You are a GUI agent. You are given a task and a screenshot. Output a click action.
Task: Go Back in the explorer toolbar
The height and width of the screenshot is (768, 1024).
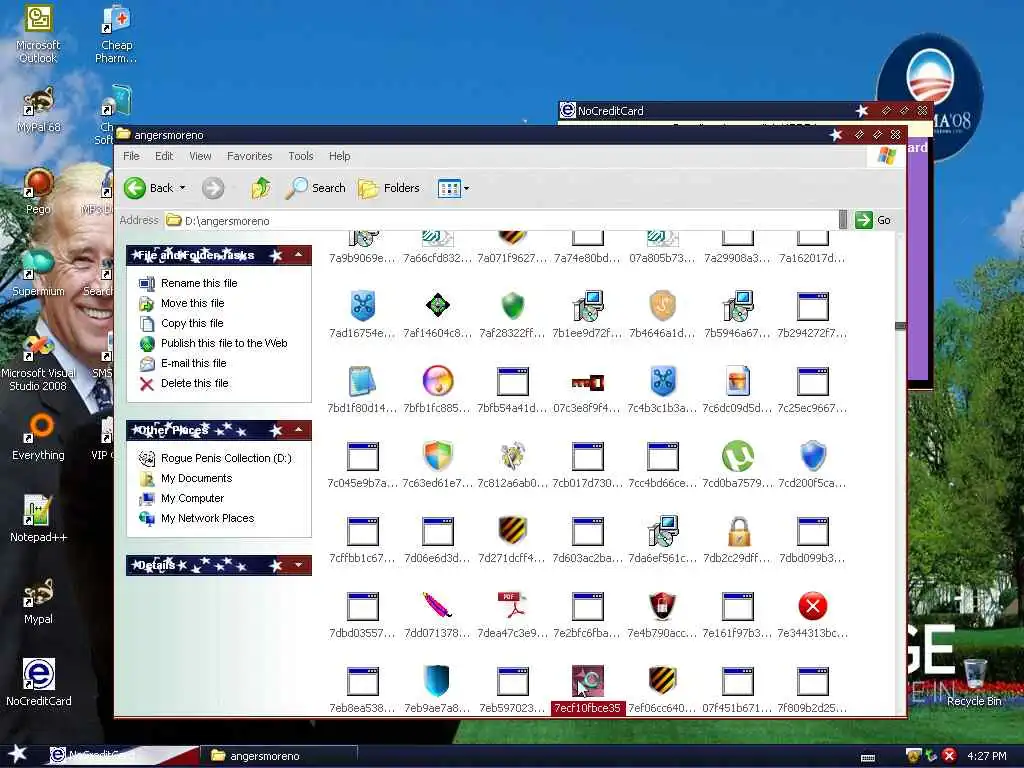[149, 188]
